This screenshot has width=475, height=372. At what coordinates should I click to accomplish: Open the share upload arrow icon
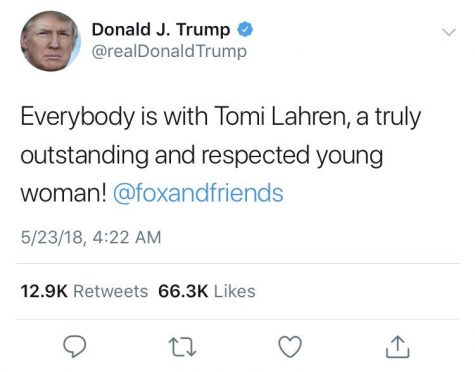click(398, 347)
